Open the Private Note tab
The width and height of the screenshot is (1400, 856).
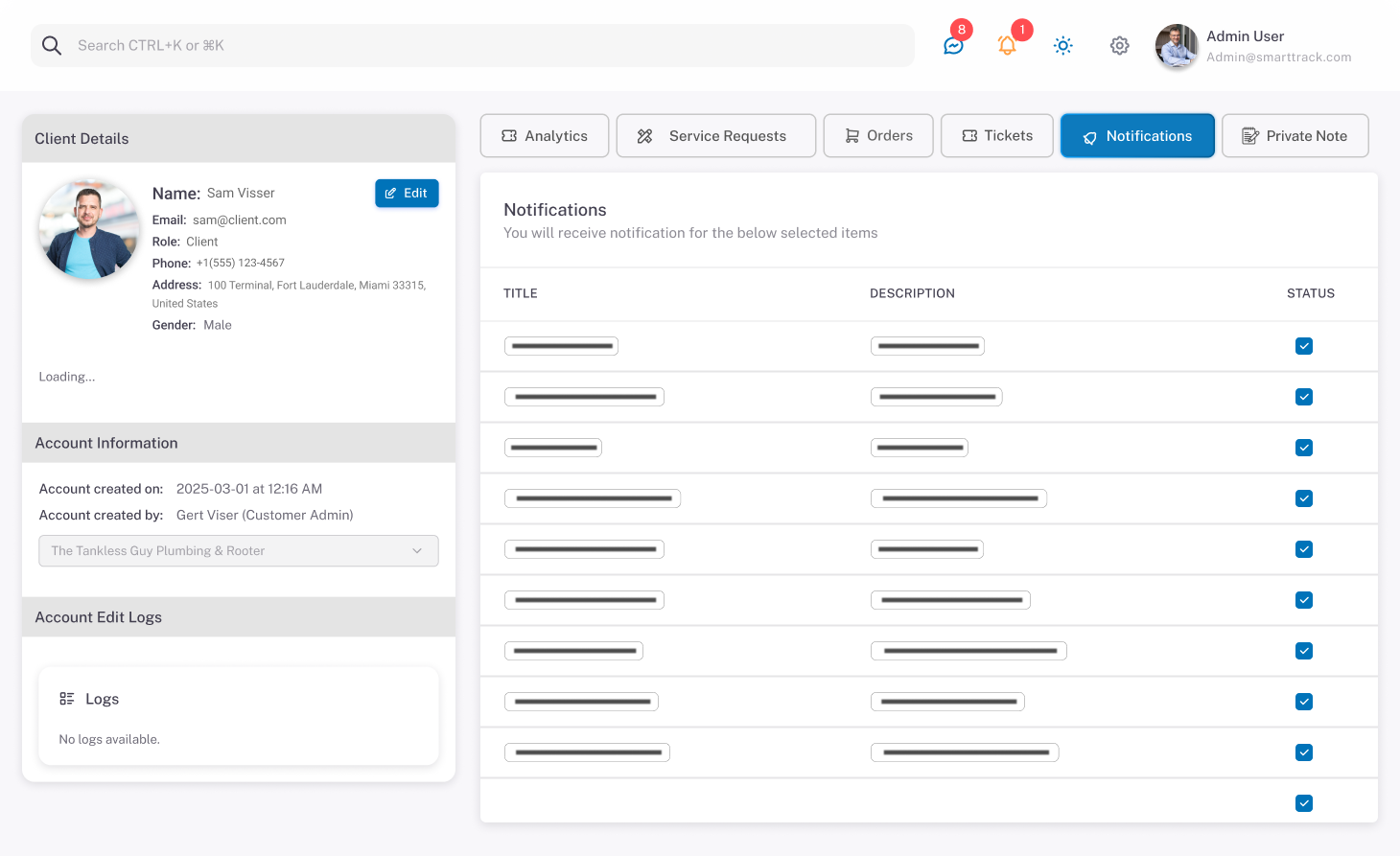click(1295, 136)
